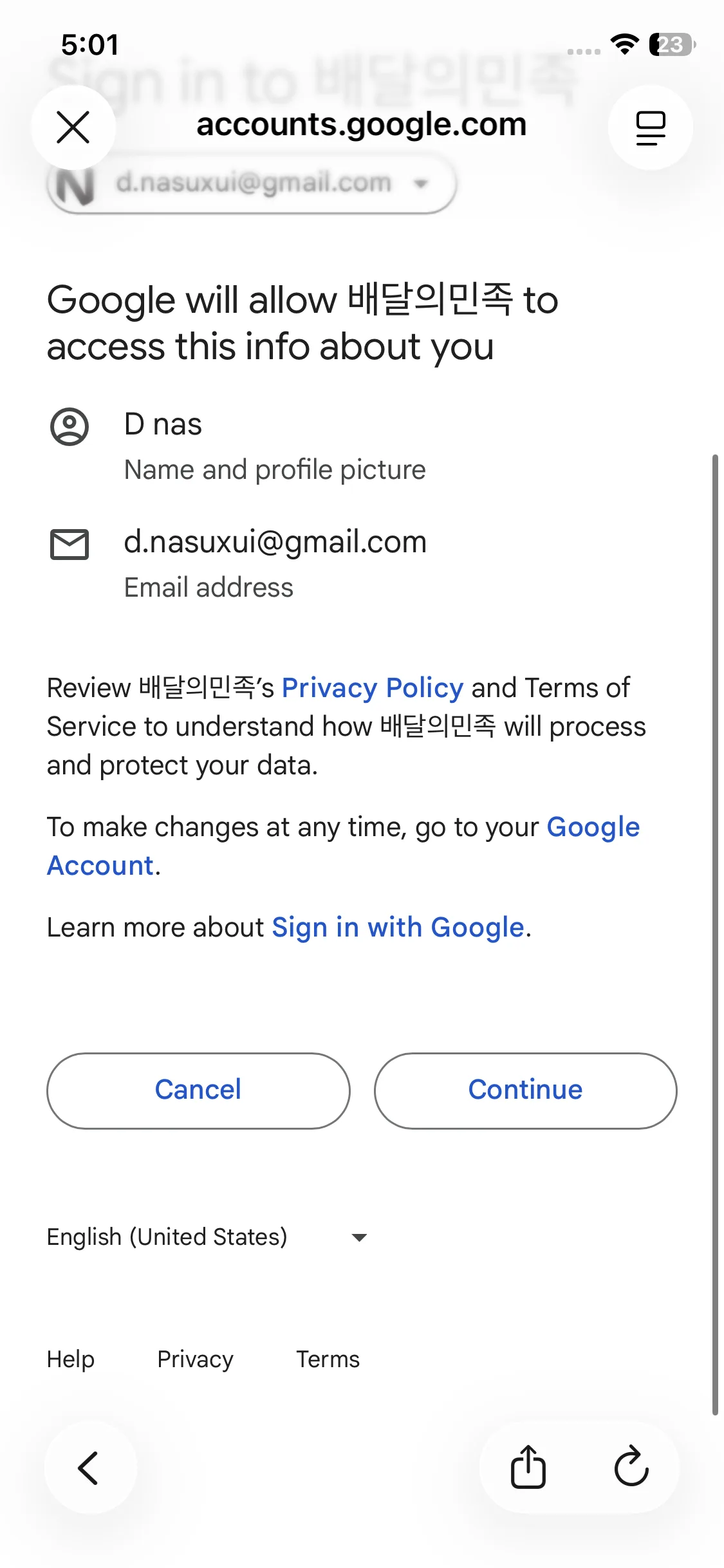Tap the back arrow at bottom
Viewport: 724px width, 1568px height.
(89, 1468)
